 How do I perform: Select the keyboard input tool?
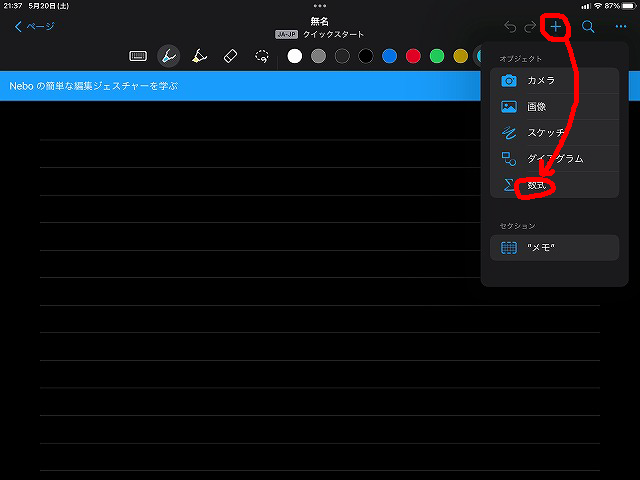pyautogui.click(x=139, y=56)
